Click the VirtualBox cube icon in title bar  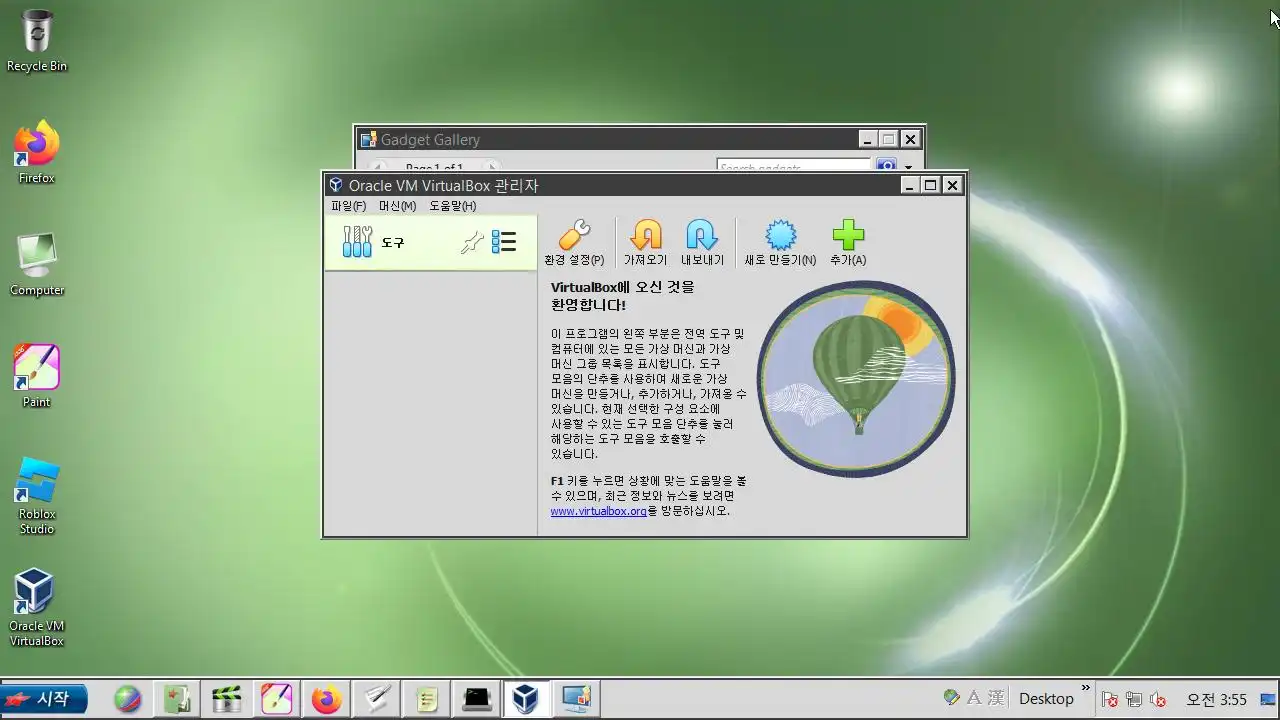(336, 185)
